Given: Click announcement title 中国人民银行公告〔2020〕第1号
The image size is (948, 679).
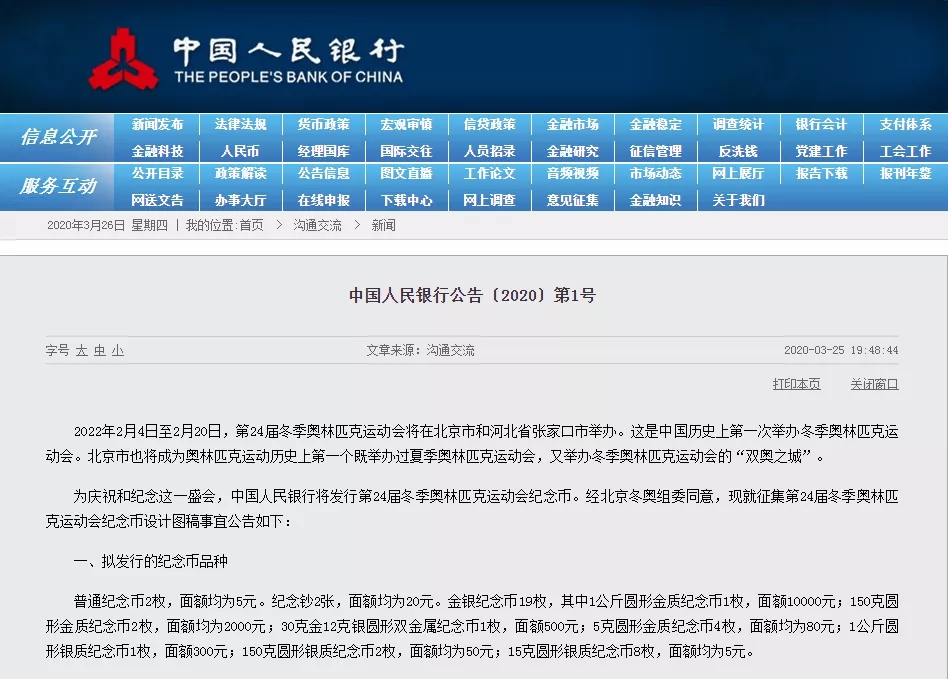Looking at the screenshot, I should click(472, 296).
